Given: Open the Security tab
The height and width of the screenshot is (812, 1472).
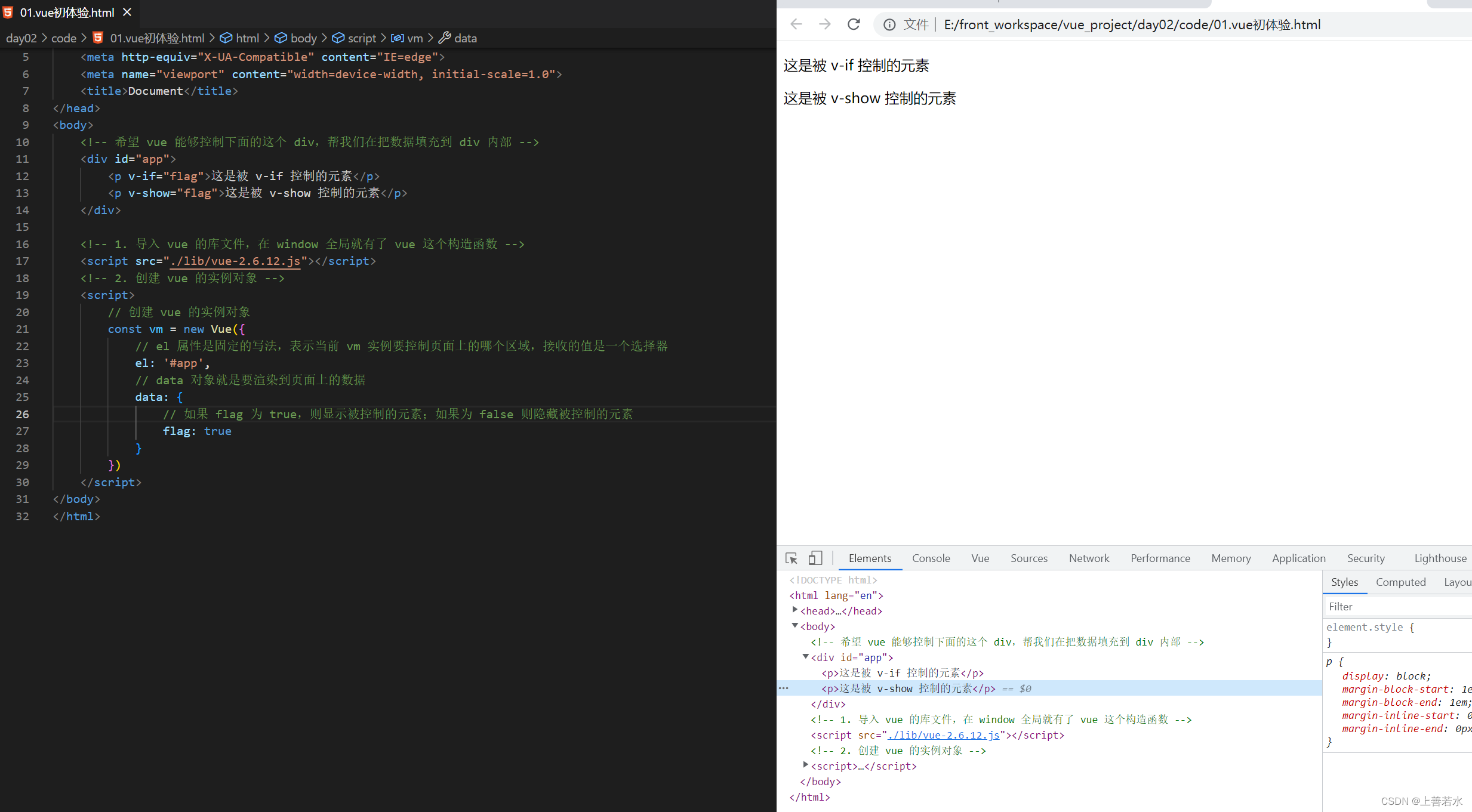Looking at the screenshot, I should tap(1366, 558).
